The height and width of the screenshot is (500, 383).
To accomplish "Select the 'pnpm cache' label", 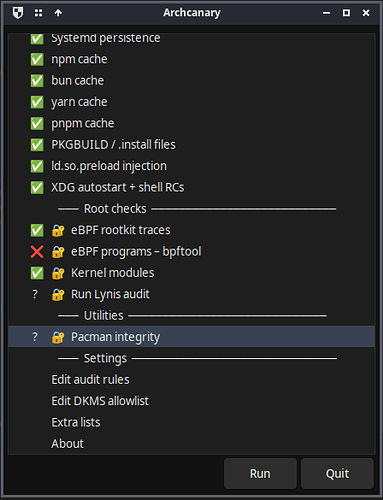I will coord(83,124).
